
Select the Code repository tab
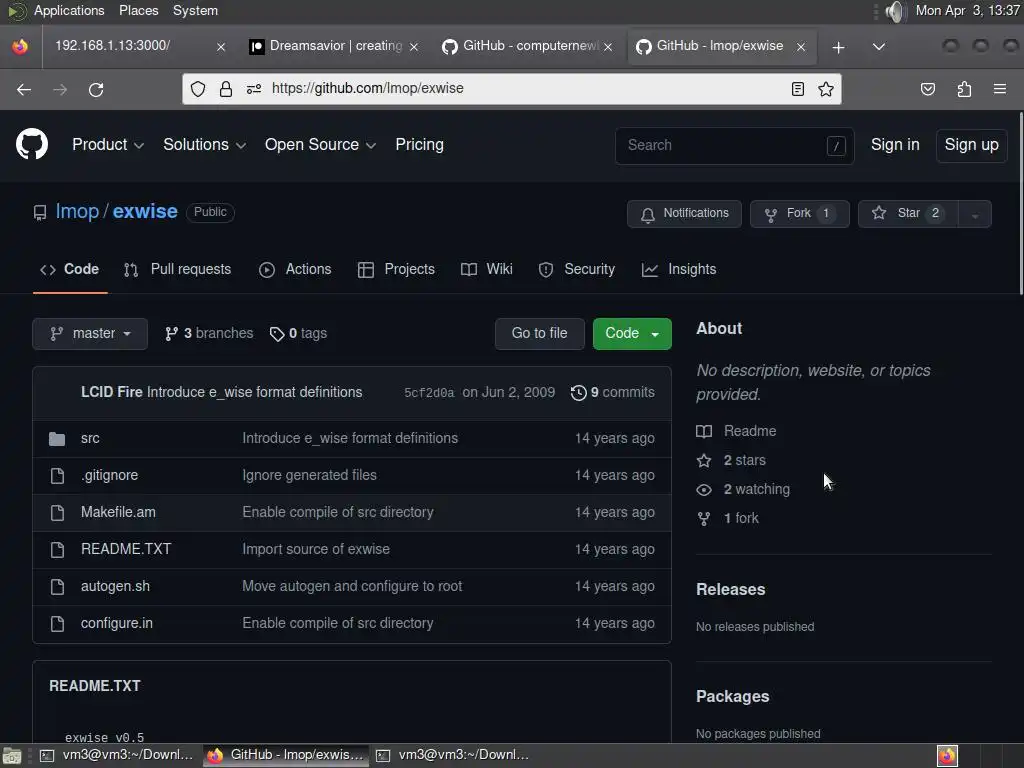pyautogui.click(x=70, y=269)
